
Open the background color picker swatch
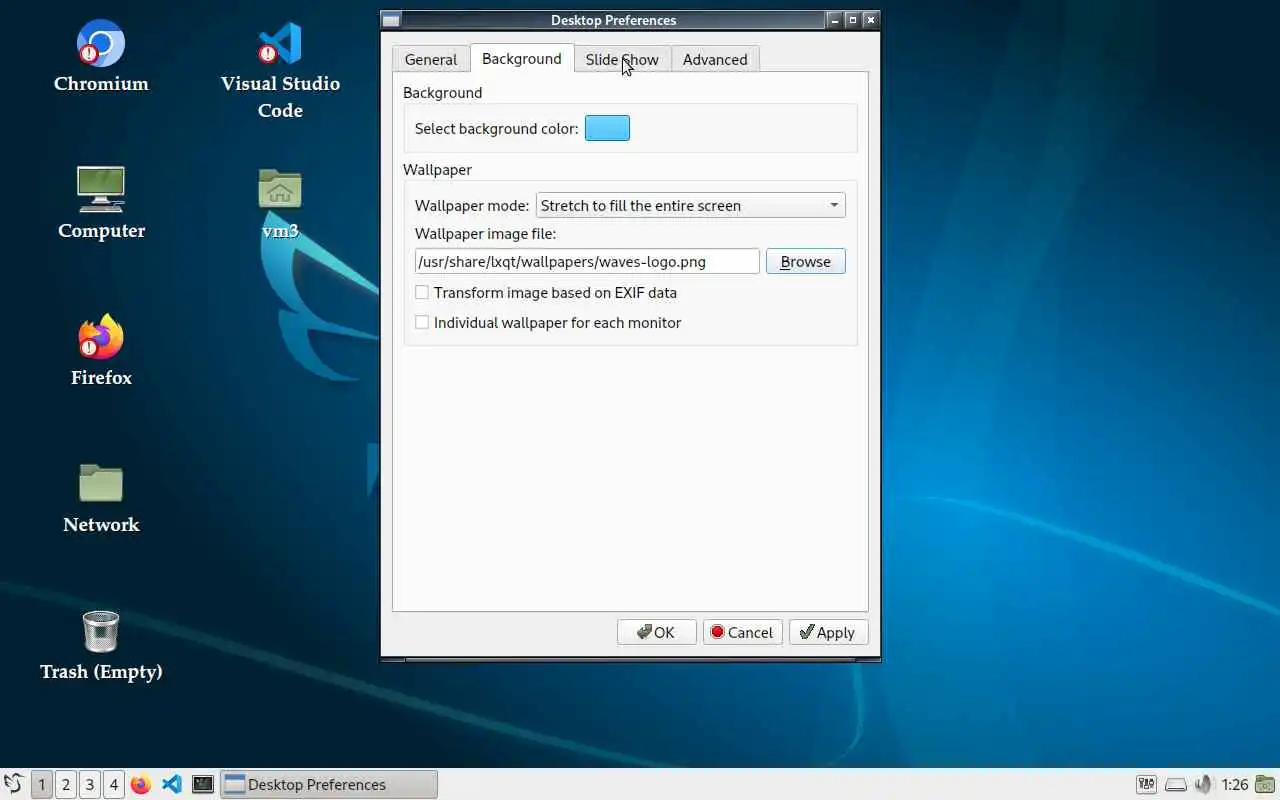pos(607,128)
